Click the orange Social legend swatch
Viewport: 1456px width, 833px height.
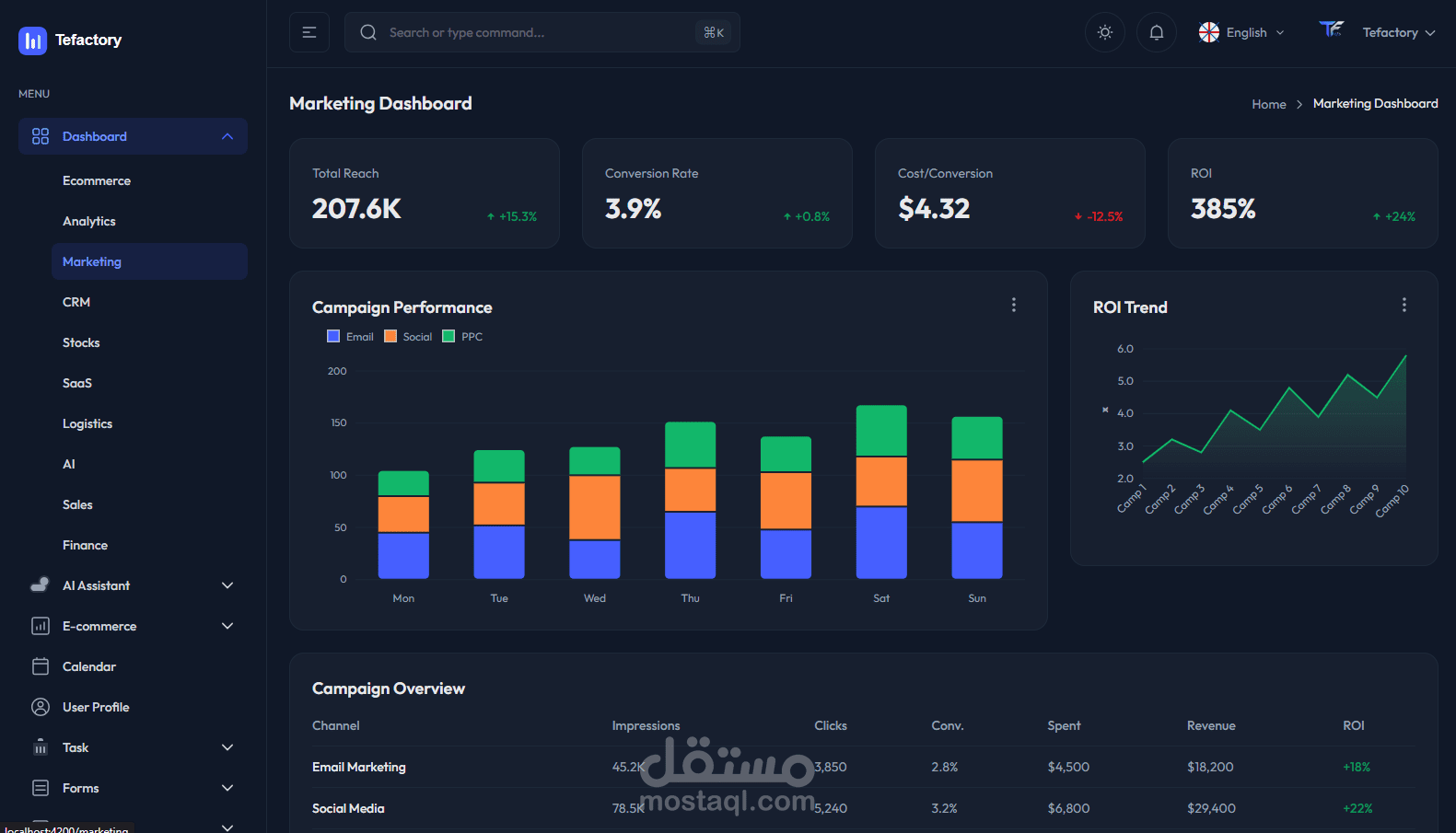(x=390, y=336)
